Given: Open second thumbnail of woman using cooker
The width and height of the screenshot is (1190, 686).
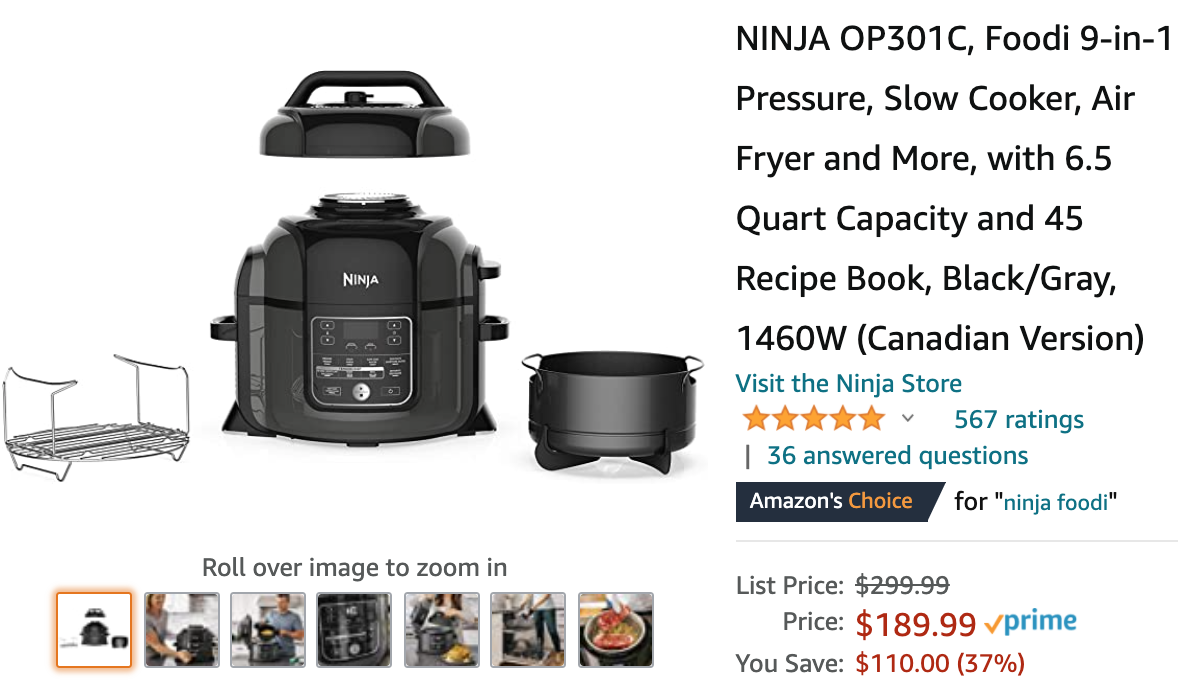Looking at the screenshot, I should click(x=182, y=630).
